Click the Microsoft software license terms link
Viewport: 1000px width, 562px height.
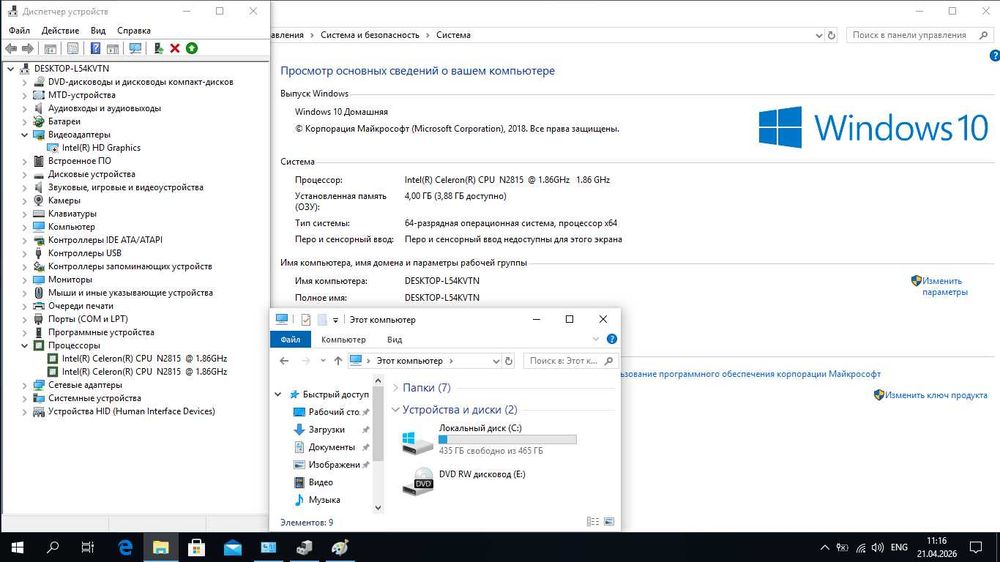[x=750, y=374]
